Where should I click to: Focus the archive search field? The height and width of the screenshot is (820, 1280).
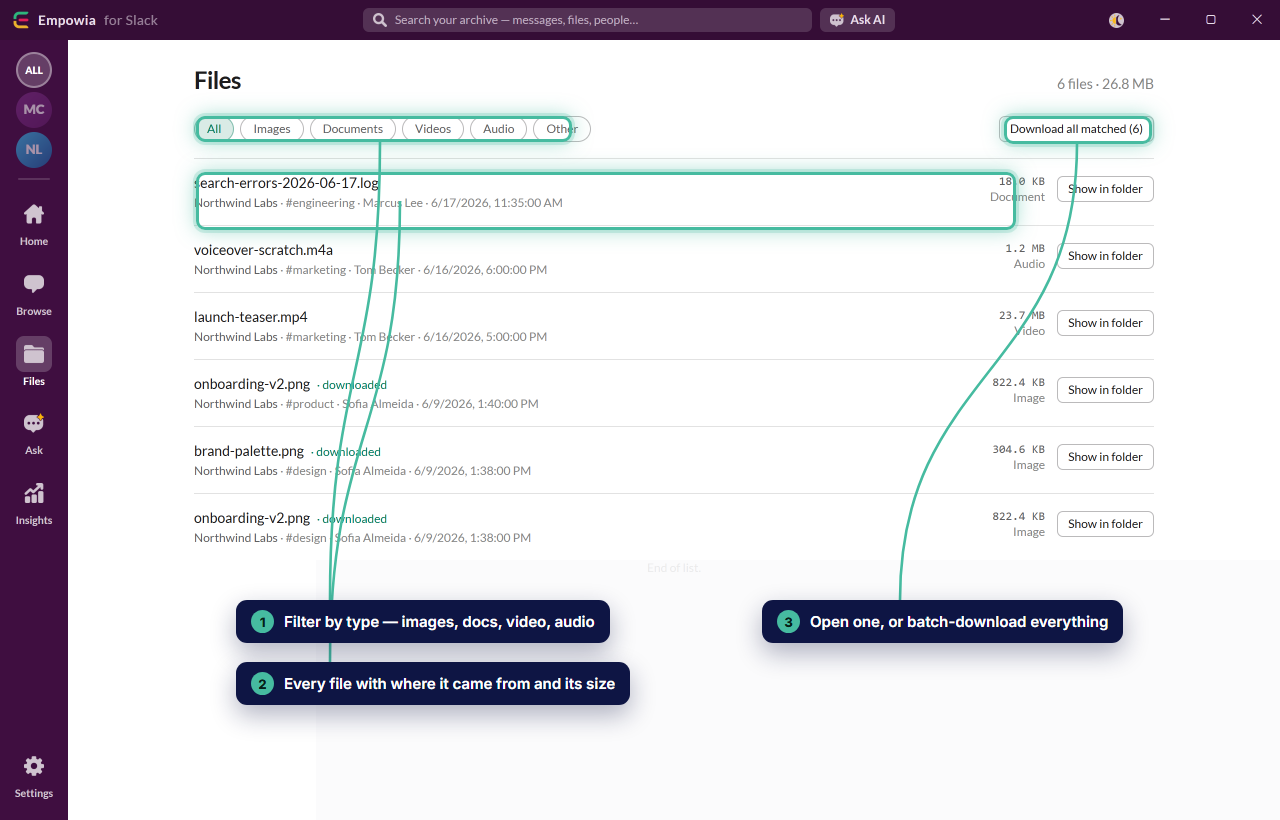point(587,20)
